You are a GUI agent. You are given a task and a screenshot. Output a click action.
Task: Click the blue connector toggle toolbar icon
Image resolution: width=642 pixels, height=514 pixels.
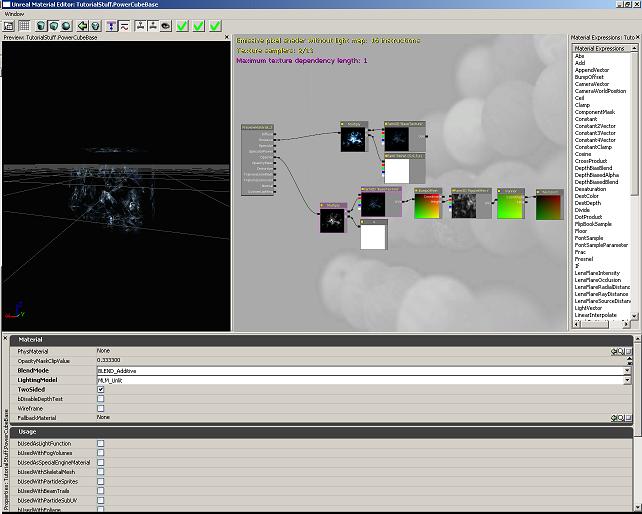112,26
